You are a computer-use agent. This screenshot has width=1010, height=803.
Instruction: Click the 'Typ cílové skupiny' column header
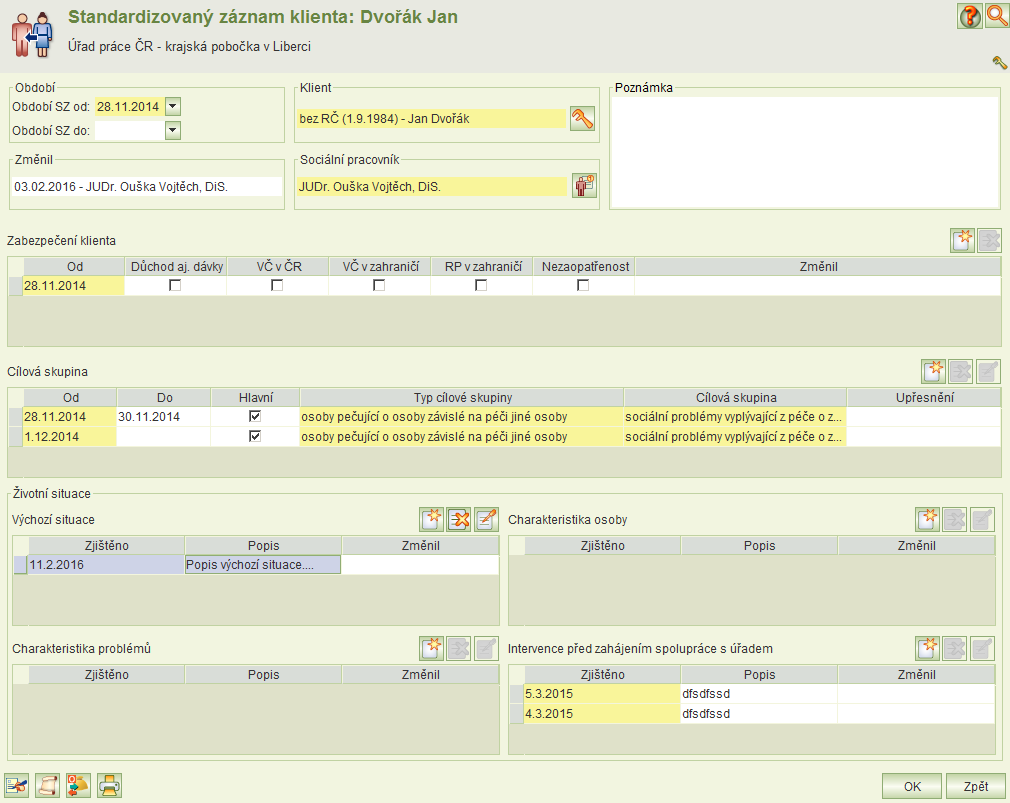[462, 397]
